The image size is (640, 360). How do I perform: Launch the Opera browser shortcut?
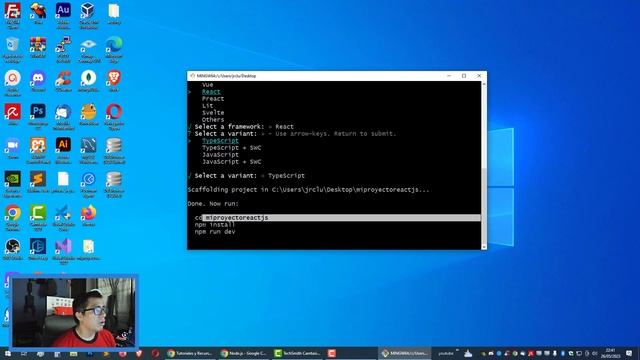114,111
